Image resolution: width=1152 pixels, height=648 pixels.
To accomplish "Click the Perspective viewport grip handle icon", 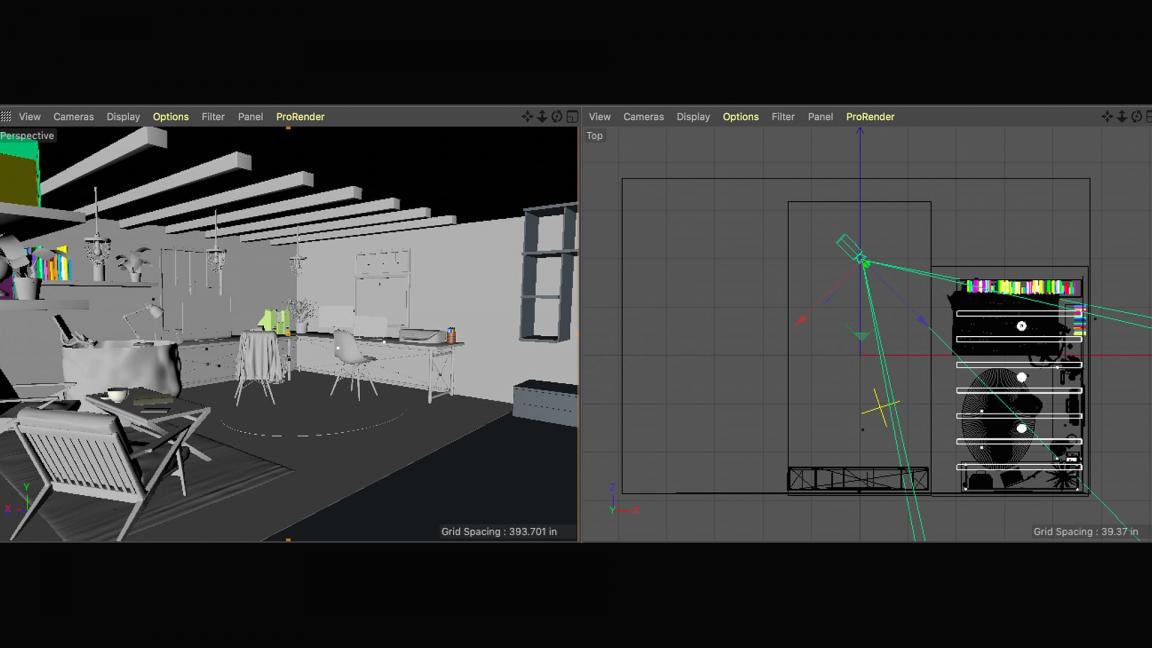I will click(x=6, y=116).
